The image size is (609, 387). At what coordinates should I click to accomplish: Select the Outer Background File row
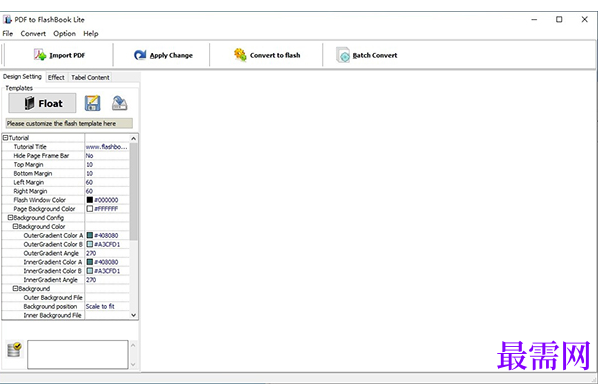tap(66, 298)
